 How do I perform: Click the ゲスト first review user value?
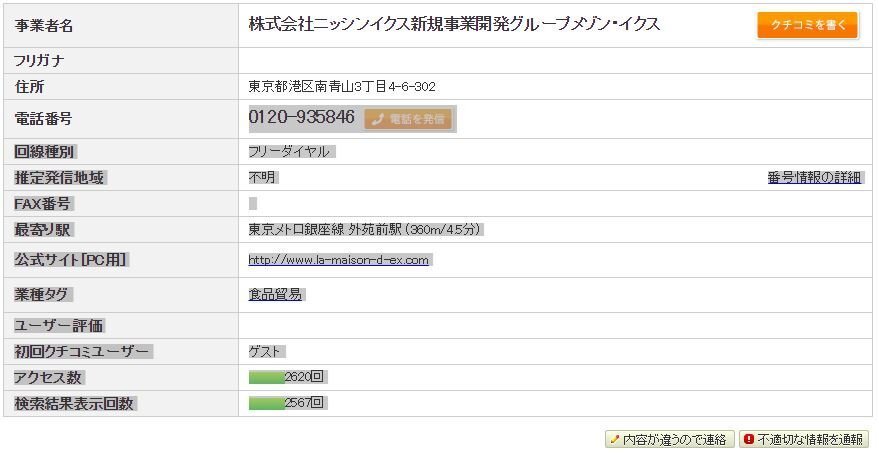264,352
